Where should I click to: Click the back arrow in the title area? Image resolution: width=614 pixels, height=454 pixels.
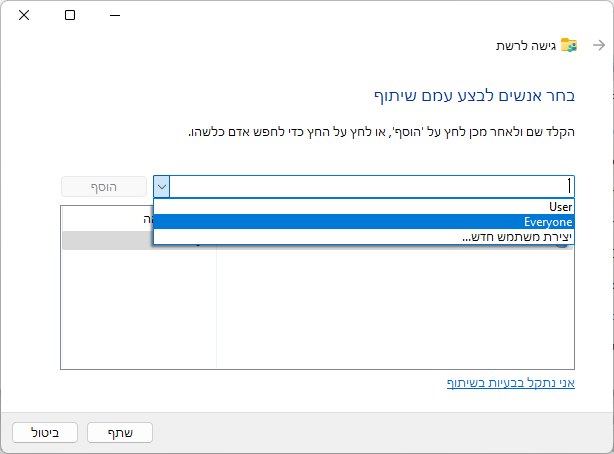point(598,46)
